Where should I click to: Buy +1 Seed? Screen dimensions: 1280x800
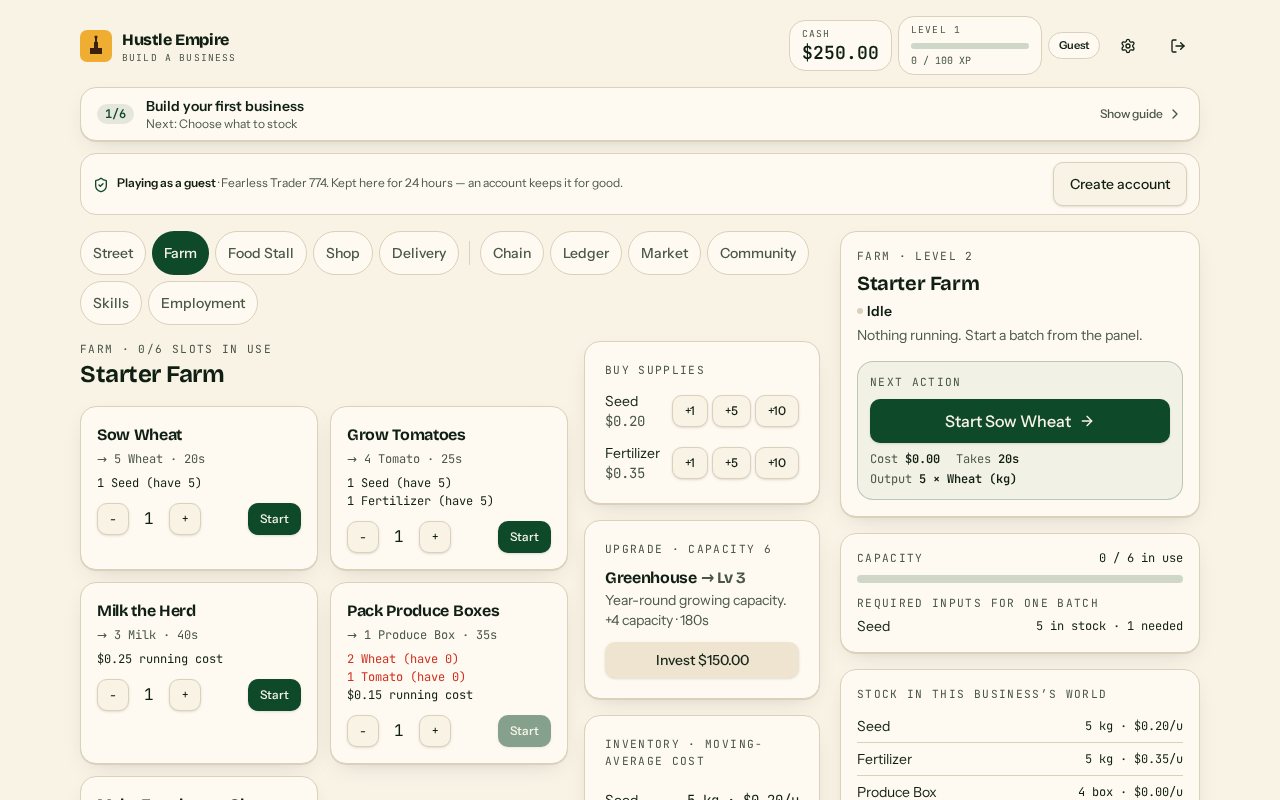(690, 411)
